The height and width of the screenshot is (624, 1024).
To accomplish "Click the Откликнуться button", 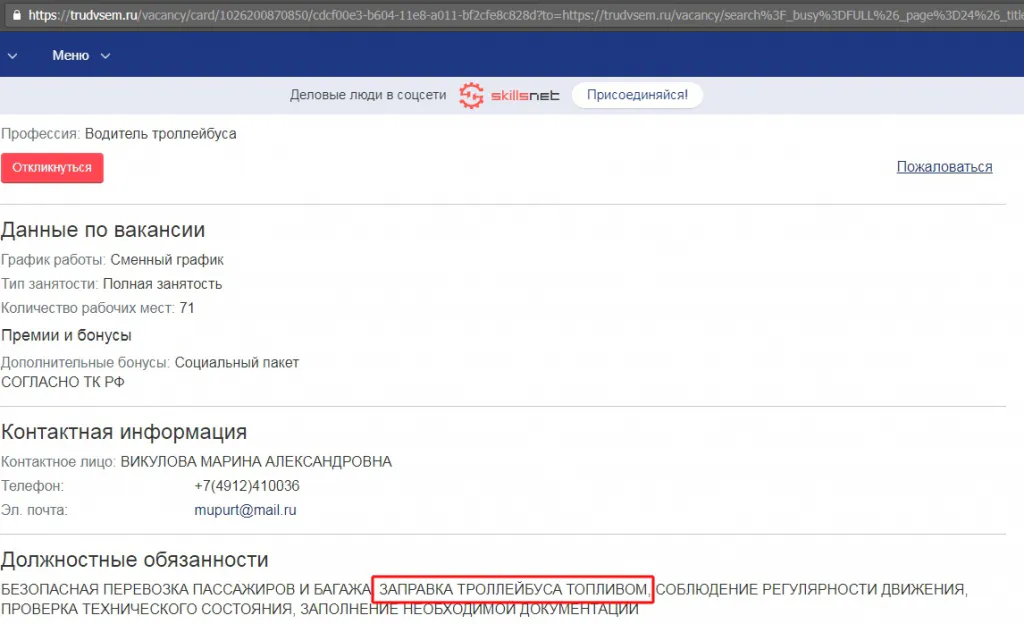I will [x=52, y=168].
